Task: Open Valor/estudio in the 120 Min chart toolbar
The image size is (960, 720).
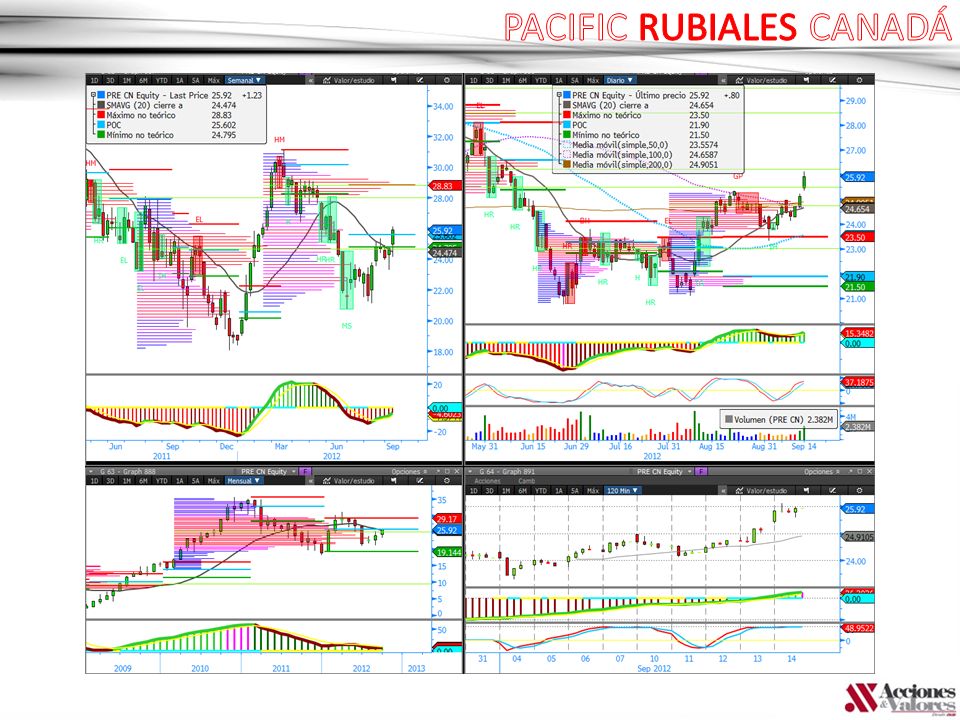Action: (761, 490)
